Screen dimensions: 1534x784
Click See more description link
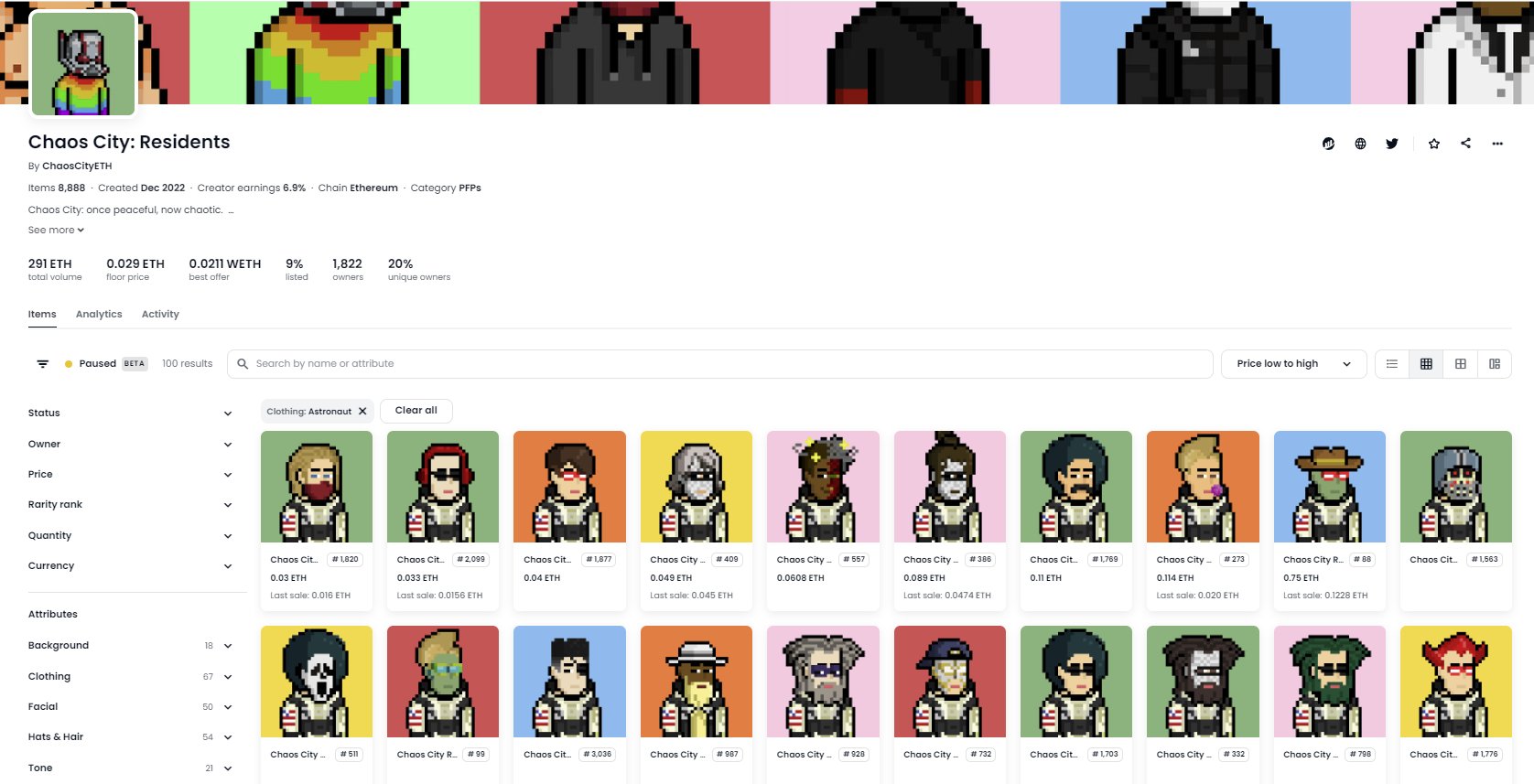coord(56,231)
